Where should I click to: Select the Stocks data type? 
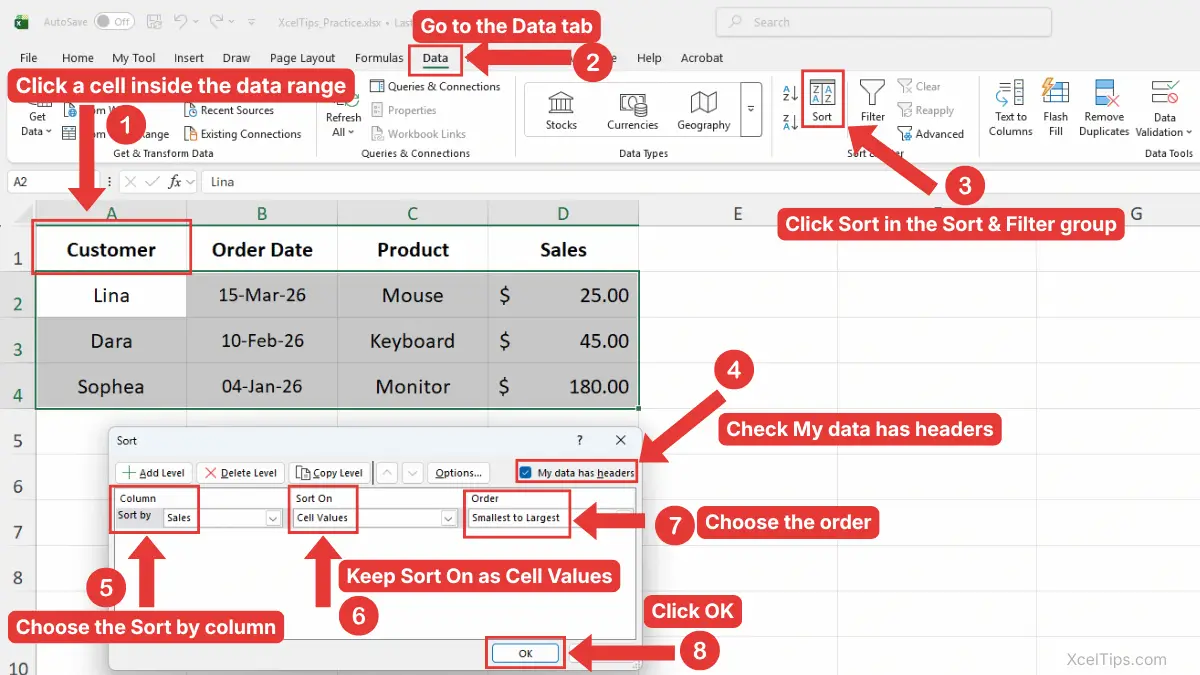(x=561, y=110)
